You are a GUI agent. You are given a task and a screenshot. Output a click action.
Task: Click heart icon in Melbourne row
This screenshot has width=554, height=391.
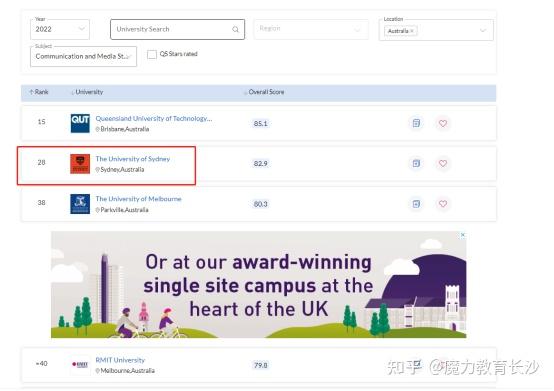[x=443, y=204]
